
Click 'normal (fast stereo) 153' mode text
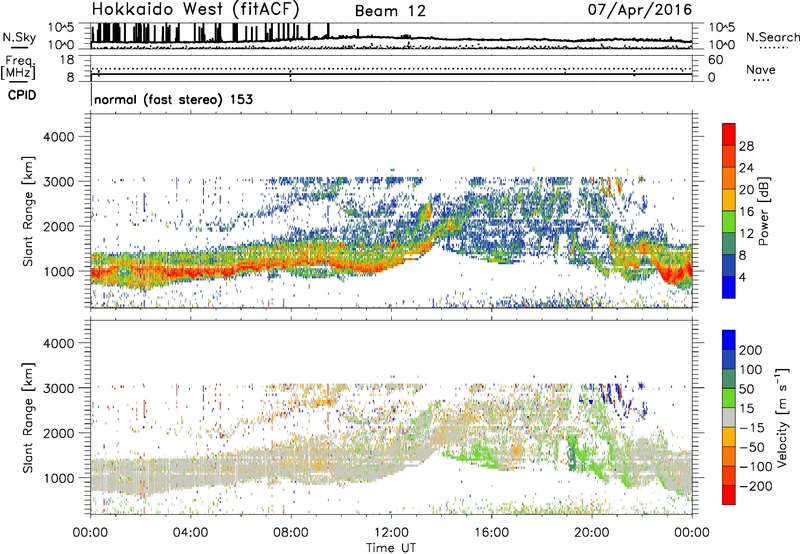click(x=173, y=99)
